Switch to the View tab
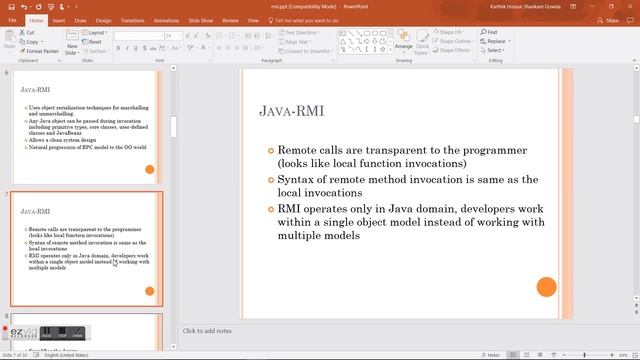This screenshot has width=640, height=360. [253, 20]
